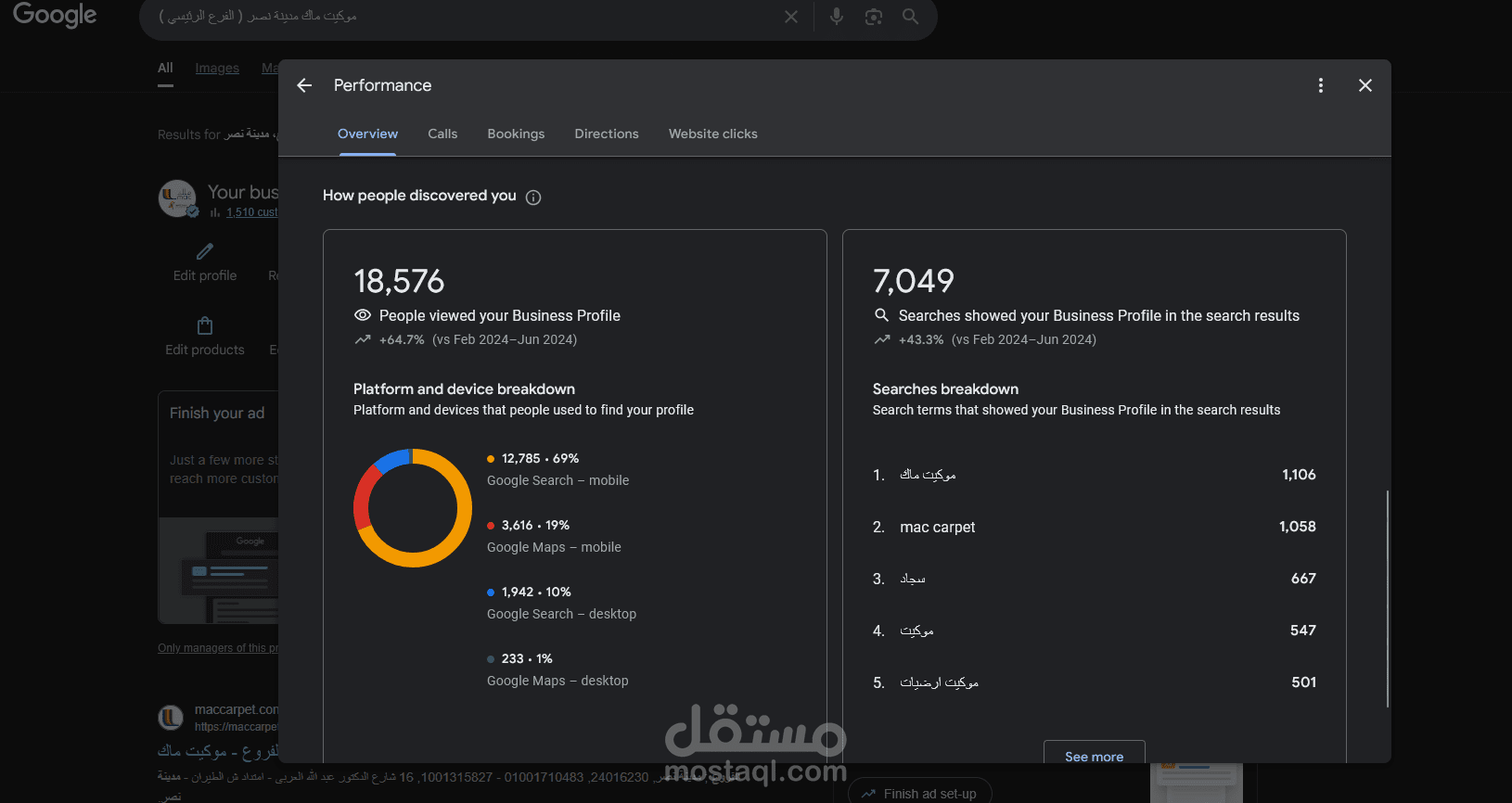Screen dimensions: 1512x803
Task: Open the maccarpet.com search result title
Action: click(218, 750)
